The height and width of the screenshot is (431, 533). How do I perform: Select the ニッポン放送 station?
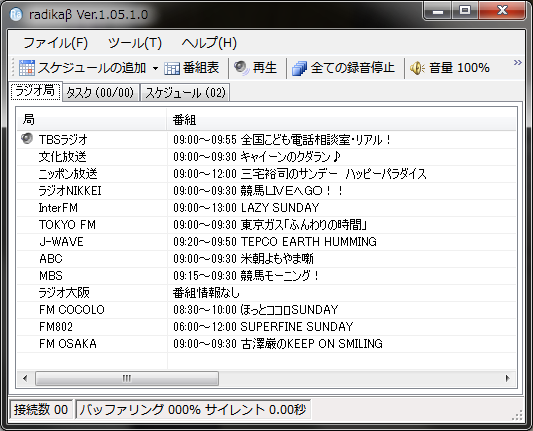(x=68, y=174)
